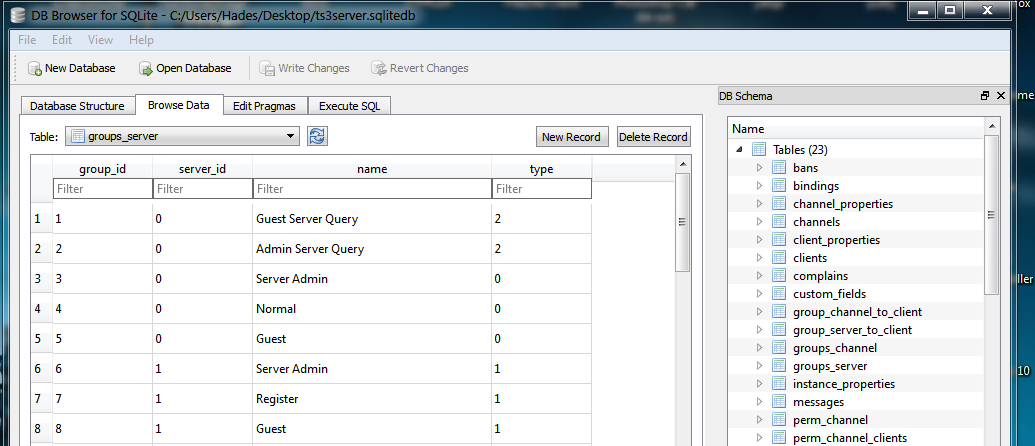
Task: Click the Delete Record button
Action: pos(653,137)
